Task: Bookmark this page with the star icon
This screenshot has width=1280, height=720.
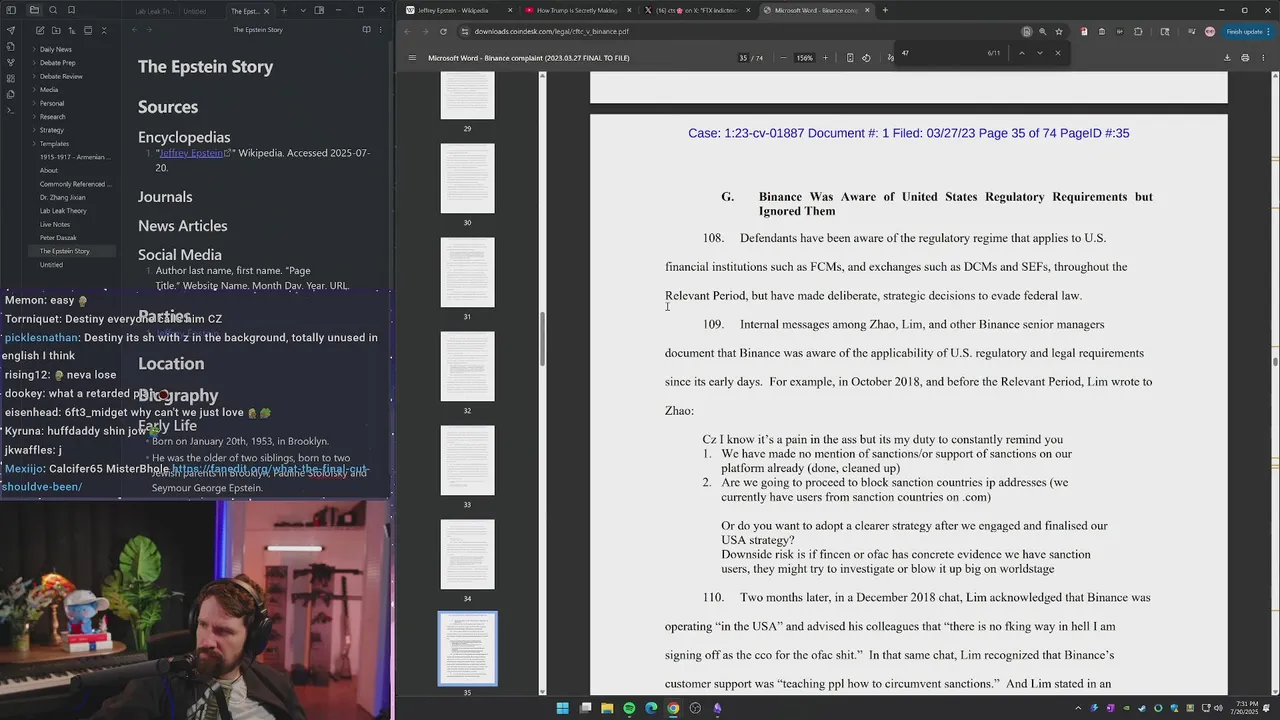Action: click(1059, 31)
